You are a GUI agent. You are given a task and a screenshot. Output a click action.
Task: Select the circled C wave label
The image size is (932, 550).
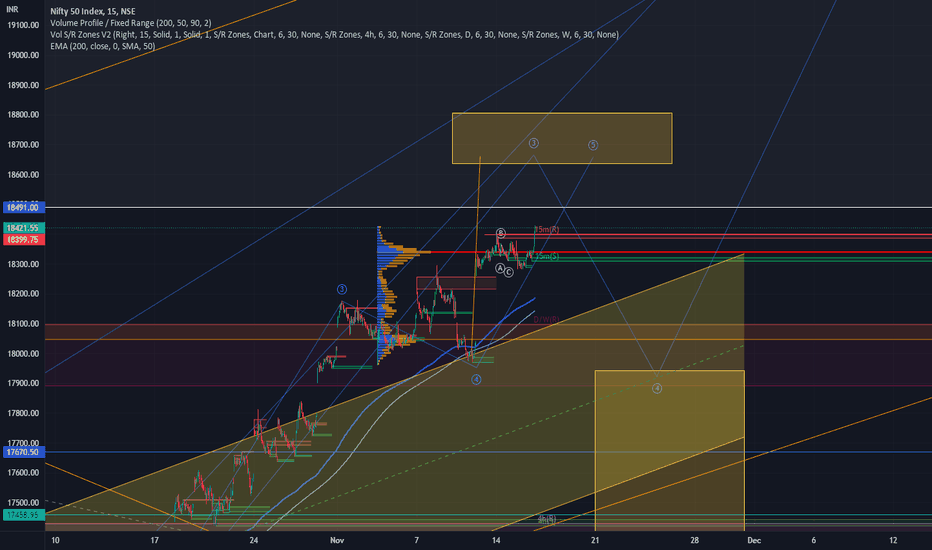click(x=509, y=272)
